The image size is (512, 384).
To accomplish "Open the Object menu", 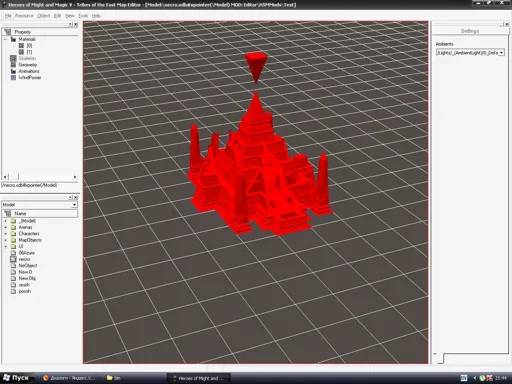I will coord(43,16).
